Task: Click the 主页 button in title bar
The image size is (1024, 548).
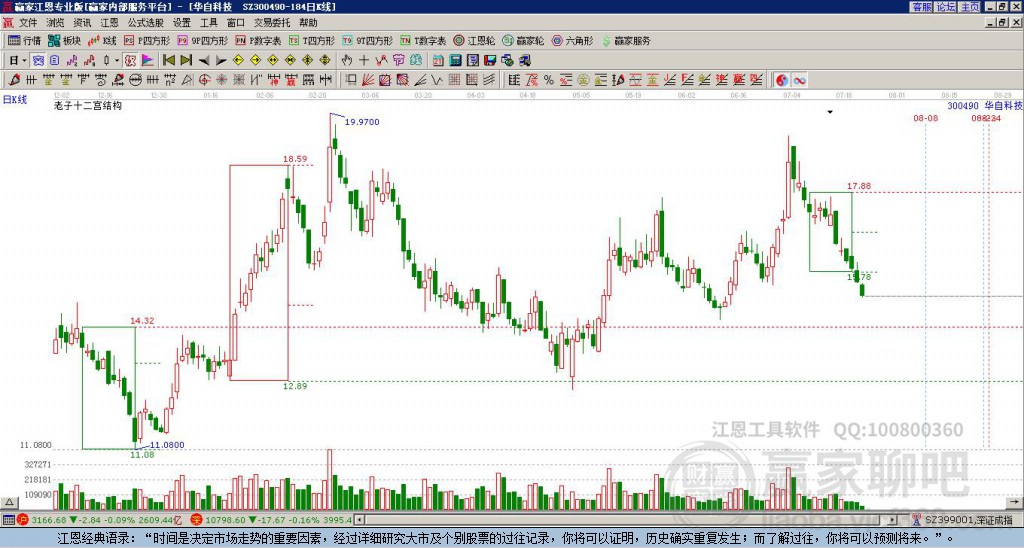Action: point(970,7)
